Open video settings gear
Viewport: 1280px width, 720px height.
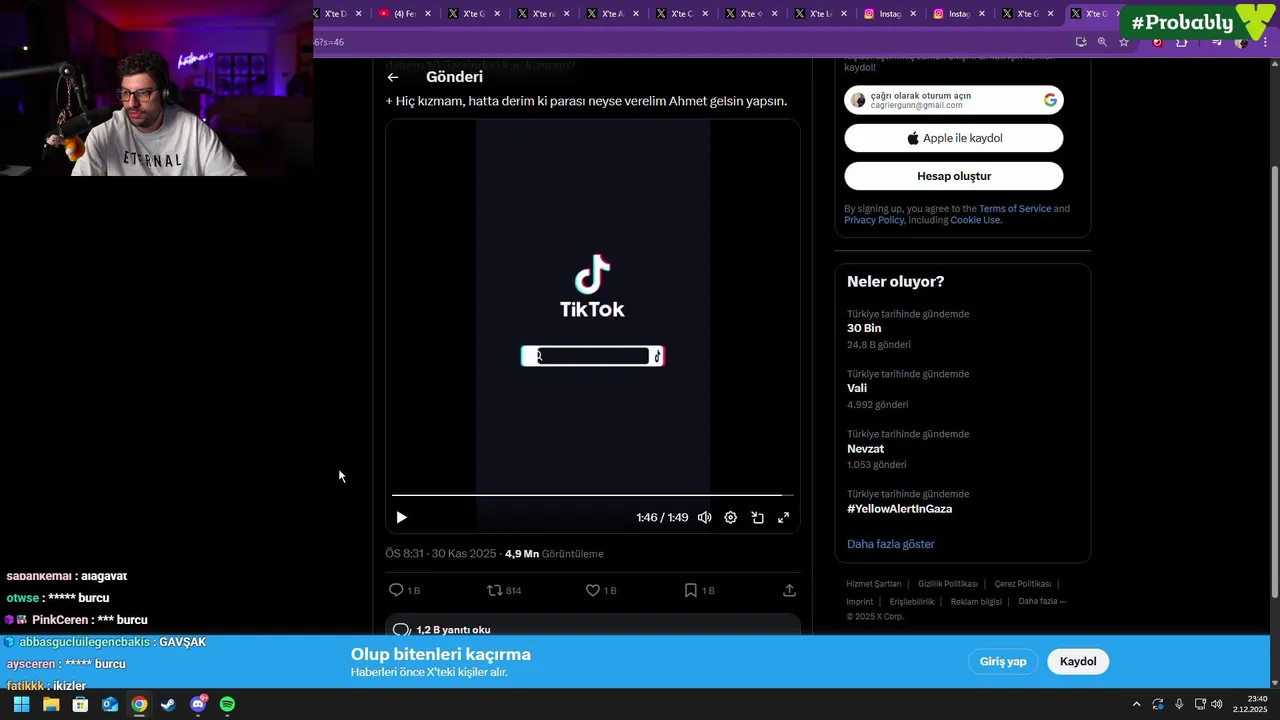[x=731, y=517]
